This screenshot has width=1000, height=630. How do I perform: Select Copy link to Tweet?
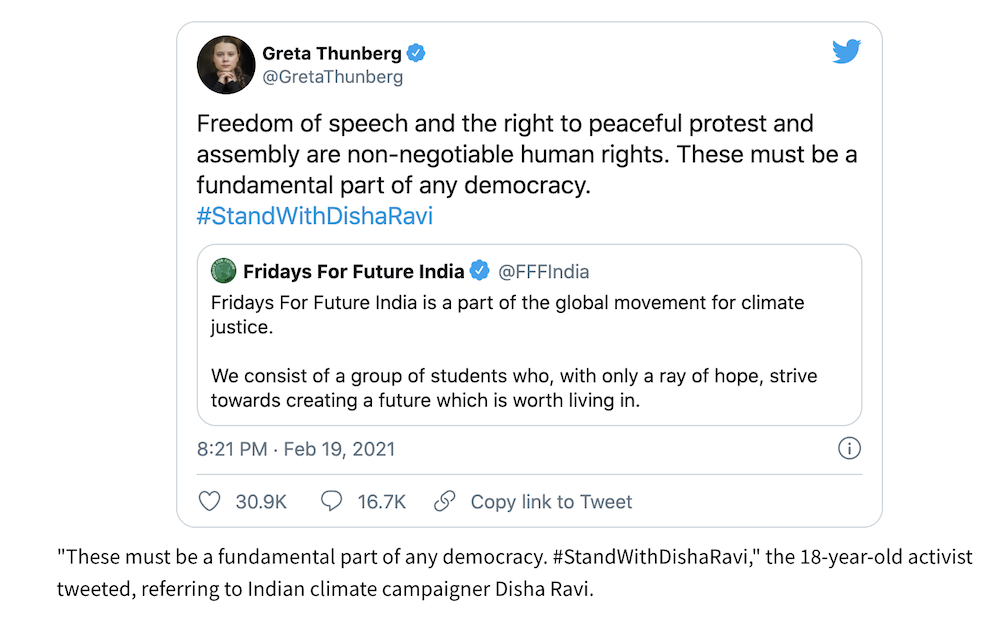point(551,502)
